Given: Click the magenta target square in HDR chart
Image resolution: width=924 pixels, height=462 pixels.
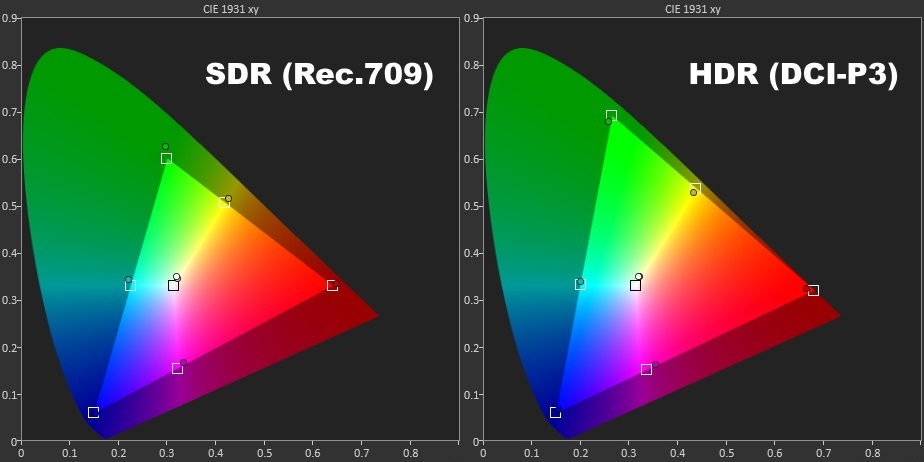Looking at the screenshot, I should [x=646, y=369].
